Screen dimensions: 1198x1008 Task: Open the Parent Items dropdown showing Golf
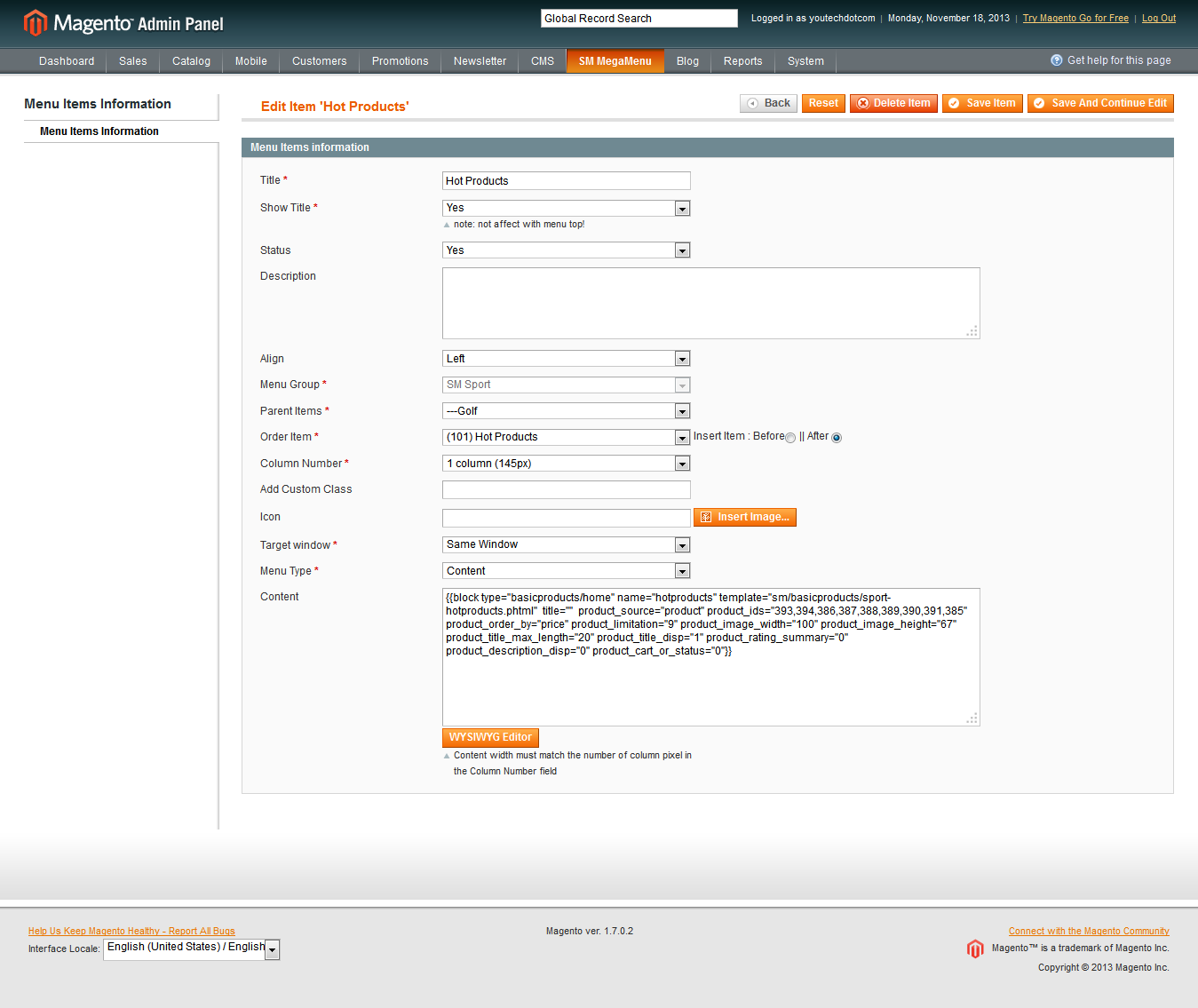(x=567, y=411)
